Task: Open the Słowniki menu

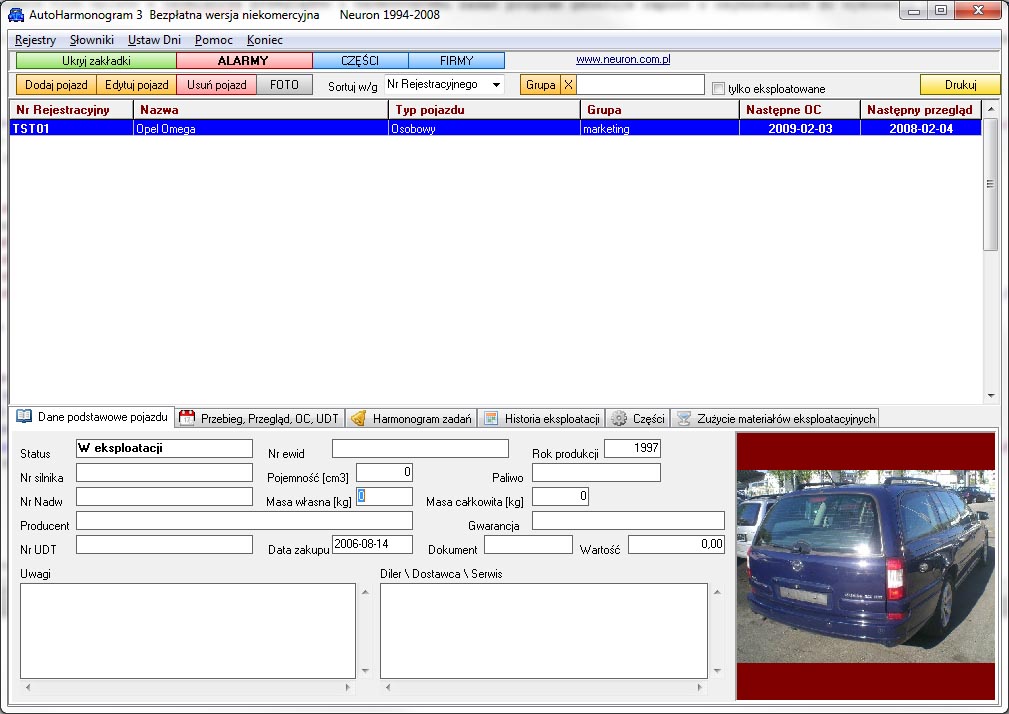Action: [91, 40]
